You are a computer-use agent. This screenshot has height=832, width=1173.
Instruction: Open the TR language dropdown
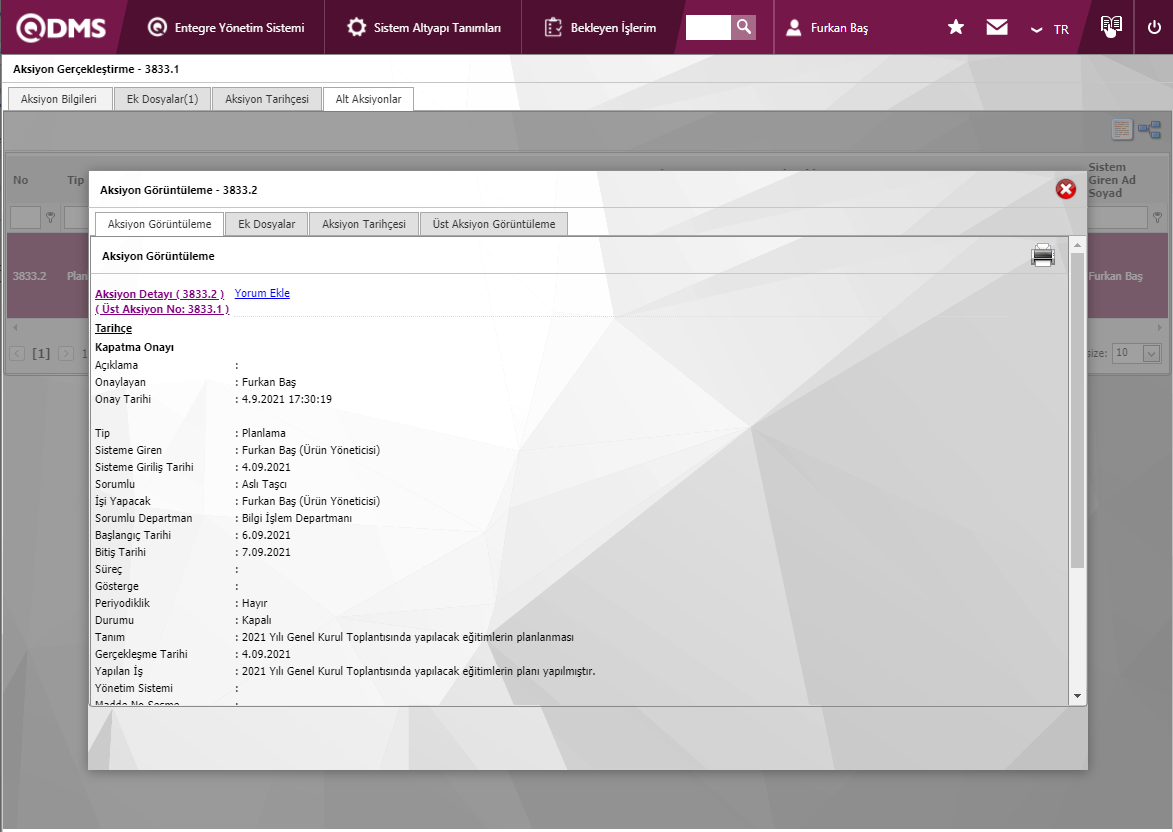(x=1050, y=29)
